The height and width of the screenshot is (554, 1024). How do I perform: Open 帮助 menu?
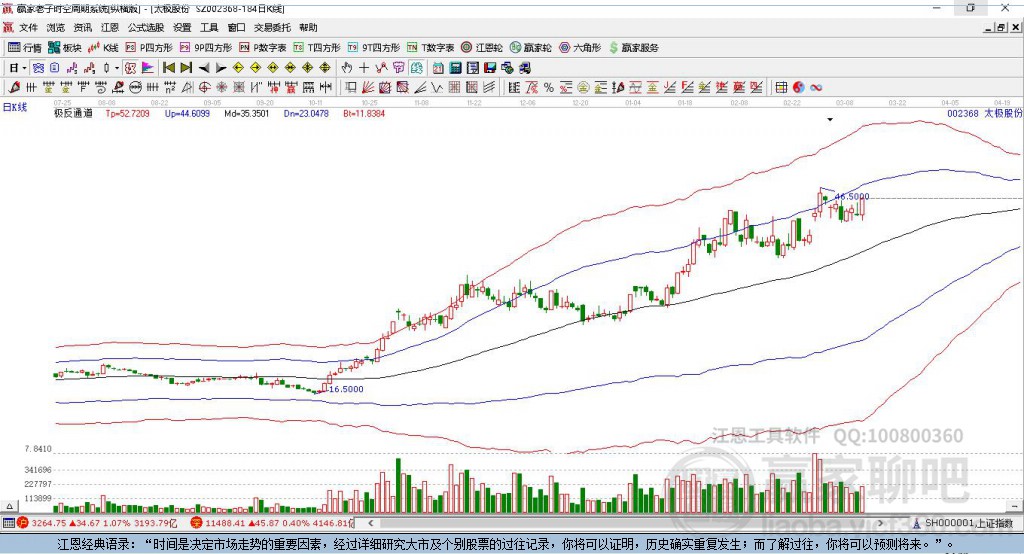point(308,27)
